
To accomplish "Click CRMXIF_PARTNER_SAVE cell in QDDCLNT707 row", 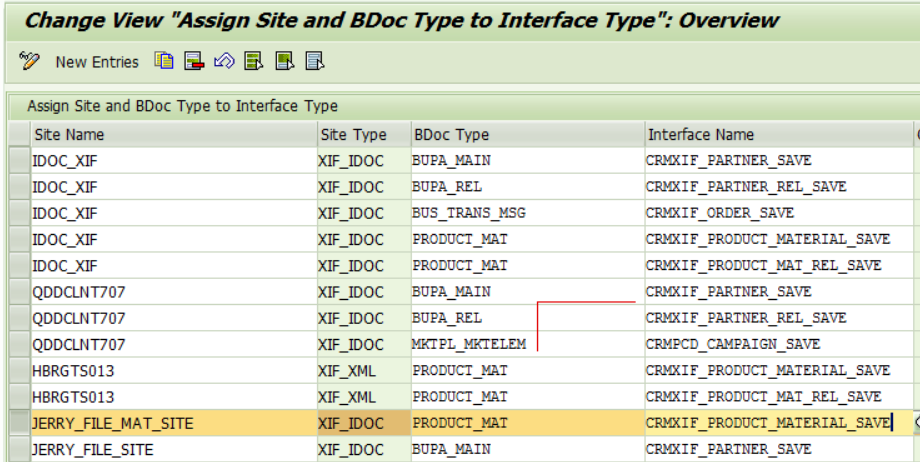I will 779,292.
